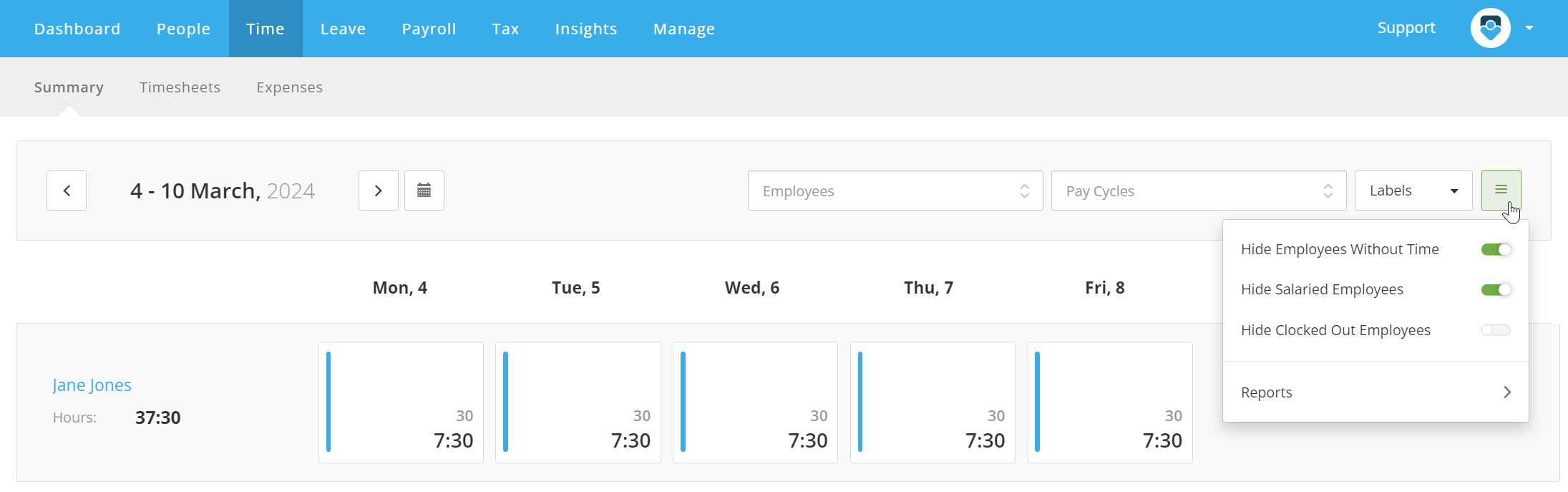
Task: Click the Fri, 8 column header
Action: (x=1105, y=288)
